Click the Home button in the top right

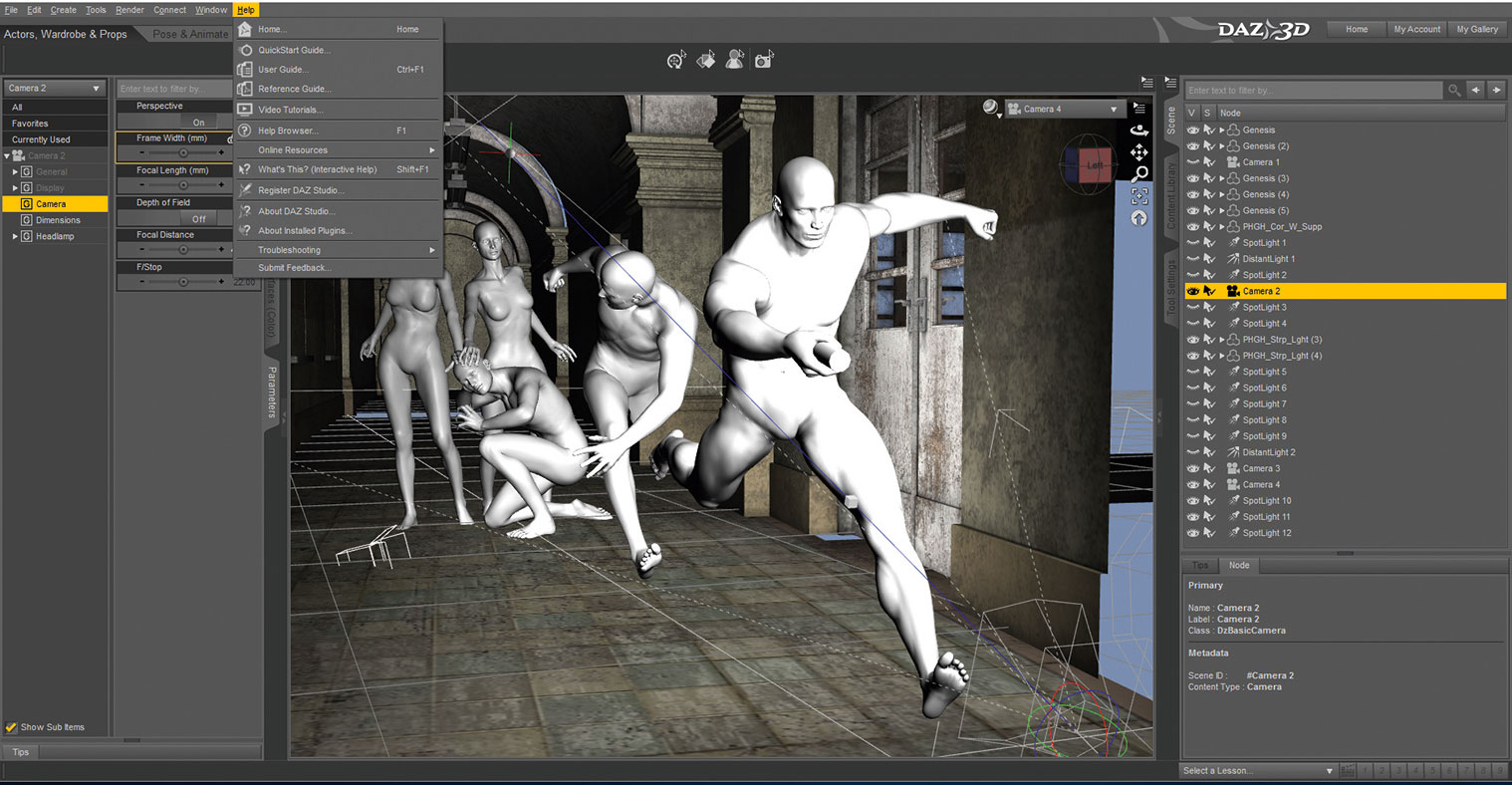pyautogui.click(x=1357, y=30)
